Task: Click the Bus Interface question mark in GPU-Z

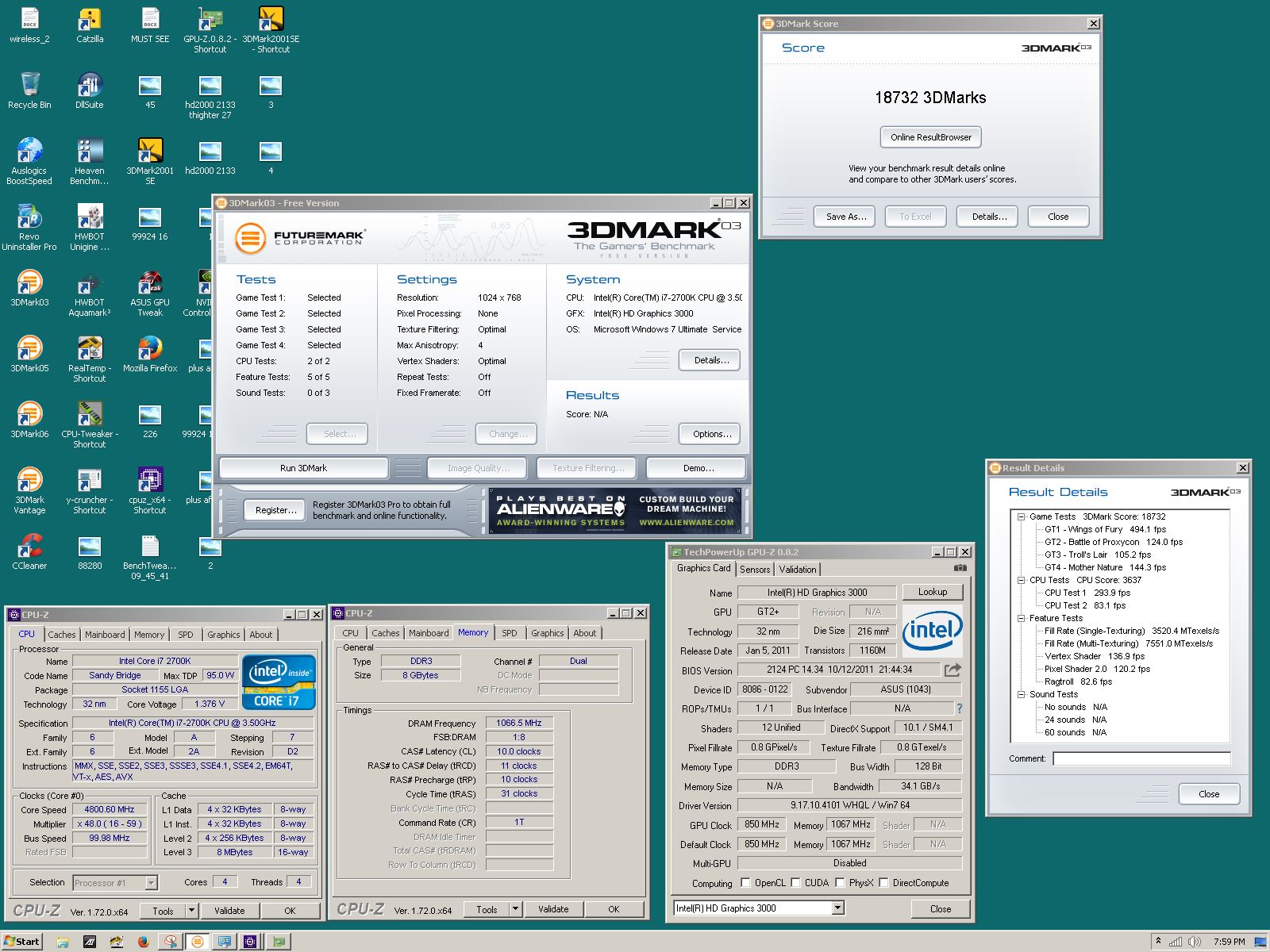Action: coord(959,708)
